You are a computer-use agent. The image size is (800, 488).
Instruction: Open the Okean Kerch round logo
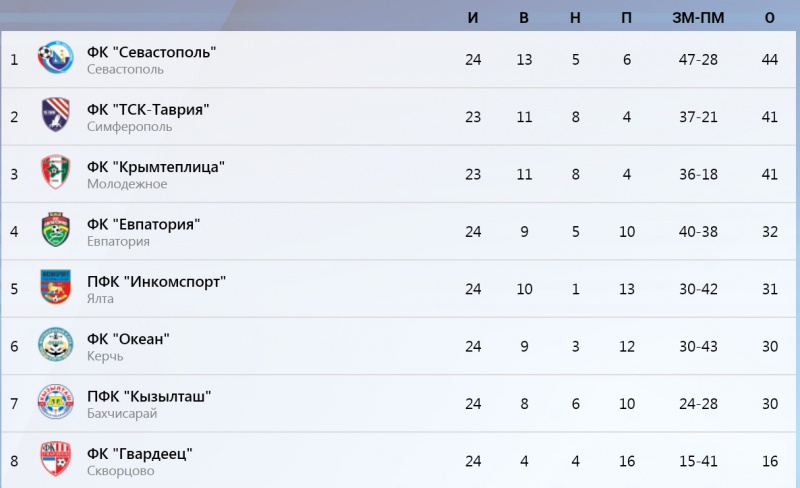[56, 345]
